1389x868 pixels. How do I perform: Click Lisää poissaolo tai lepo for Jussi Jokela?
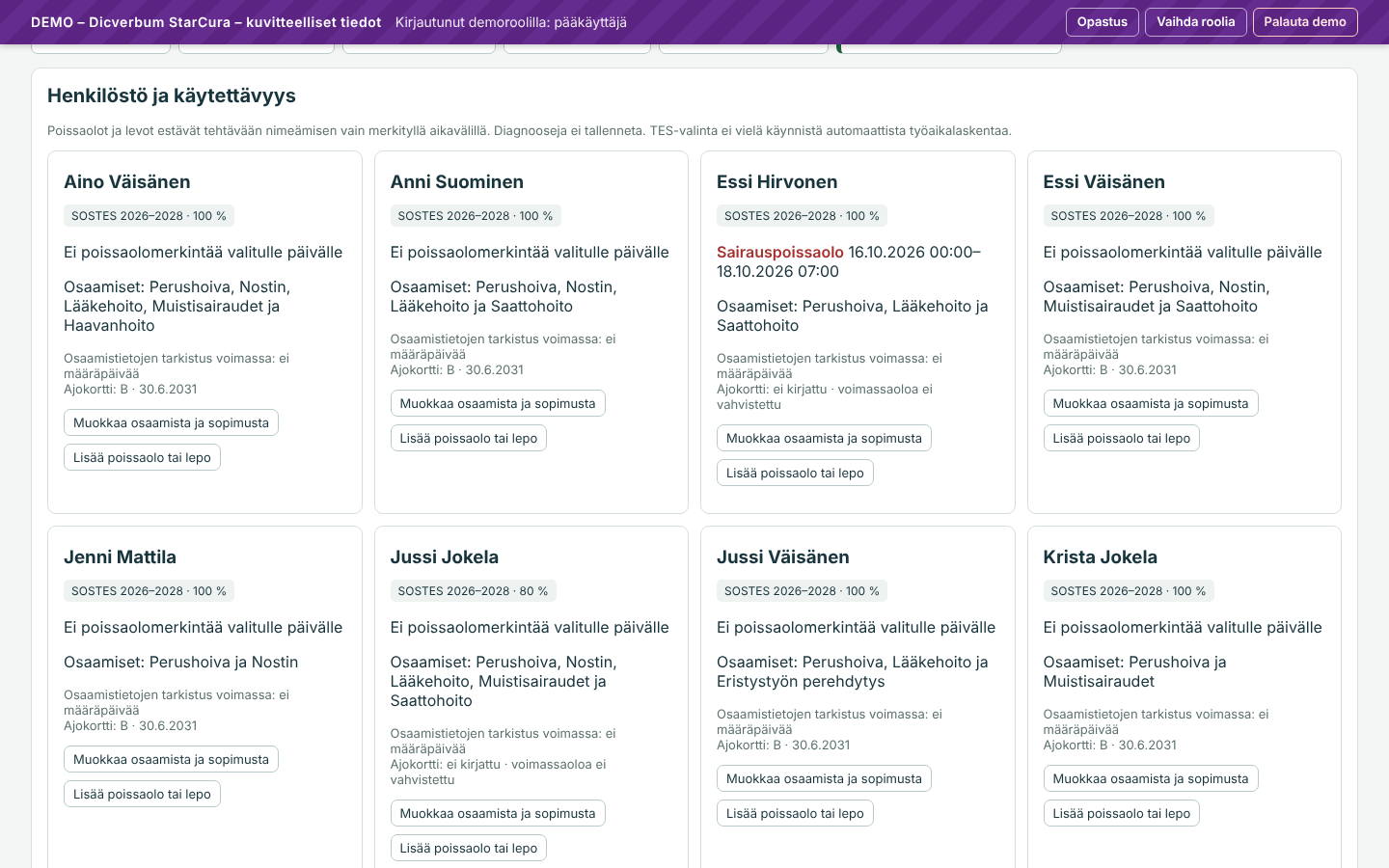[469, 848]
